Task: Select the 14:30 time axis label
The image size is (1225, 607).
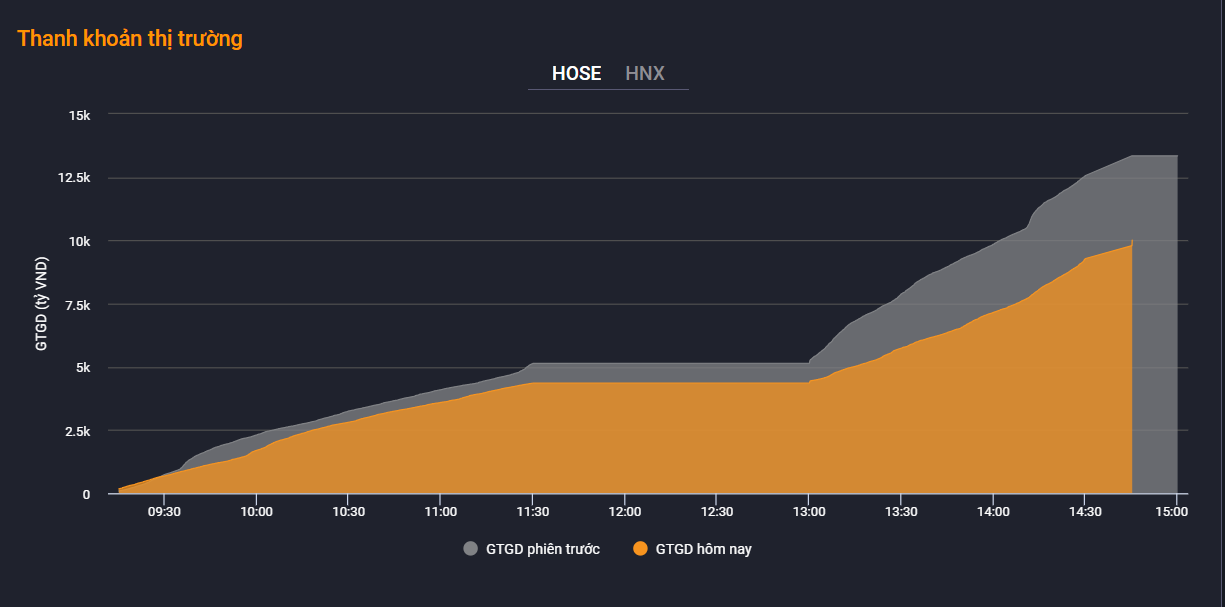Action: [1084, 511]
